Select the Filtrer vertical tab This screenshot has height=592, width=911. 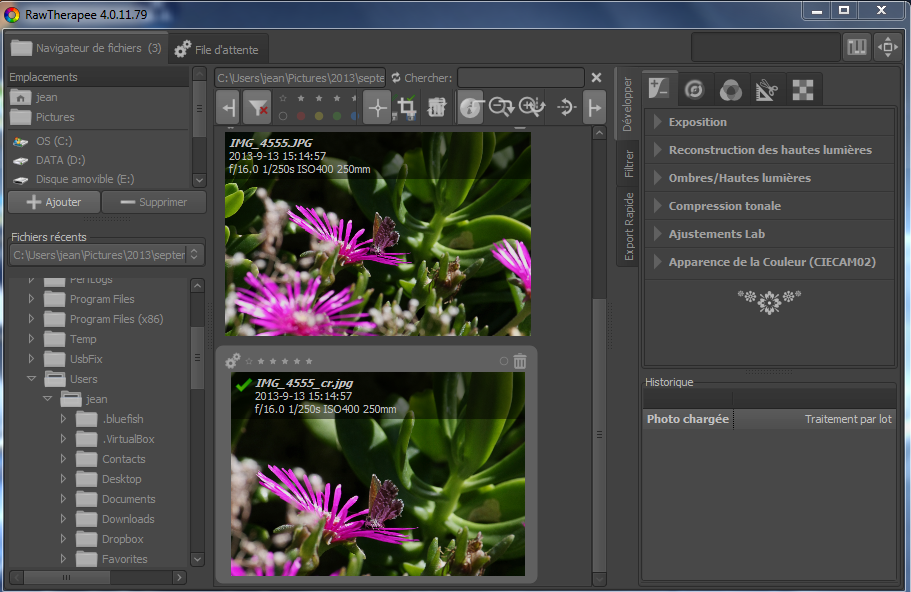pyautogui.click(x=627, y=163)
